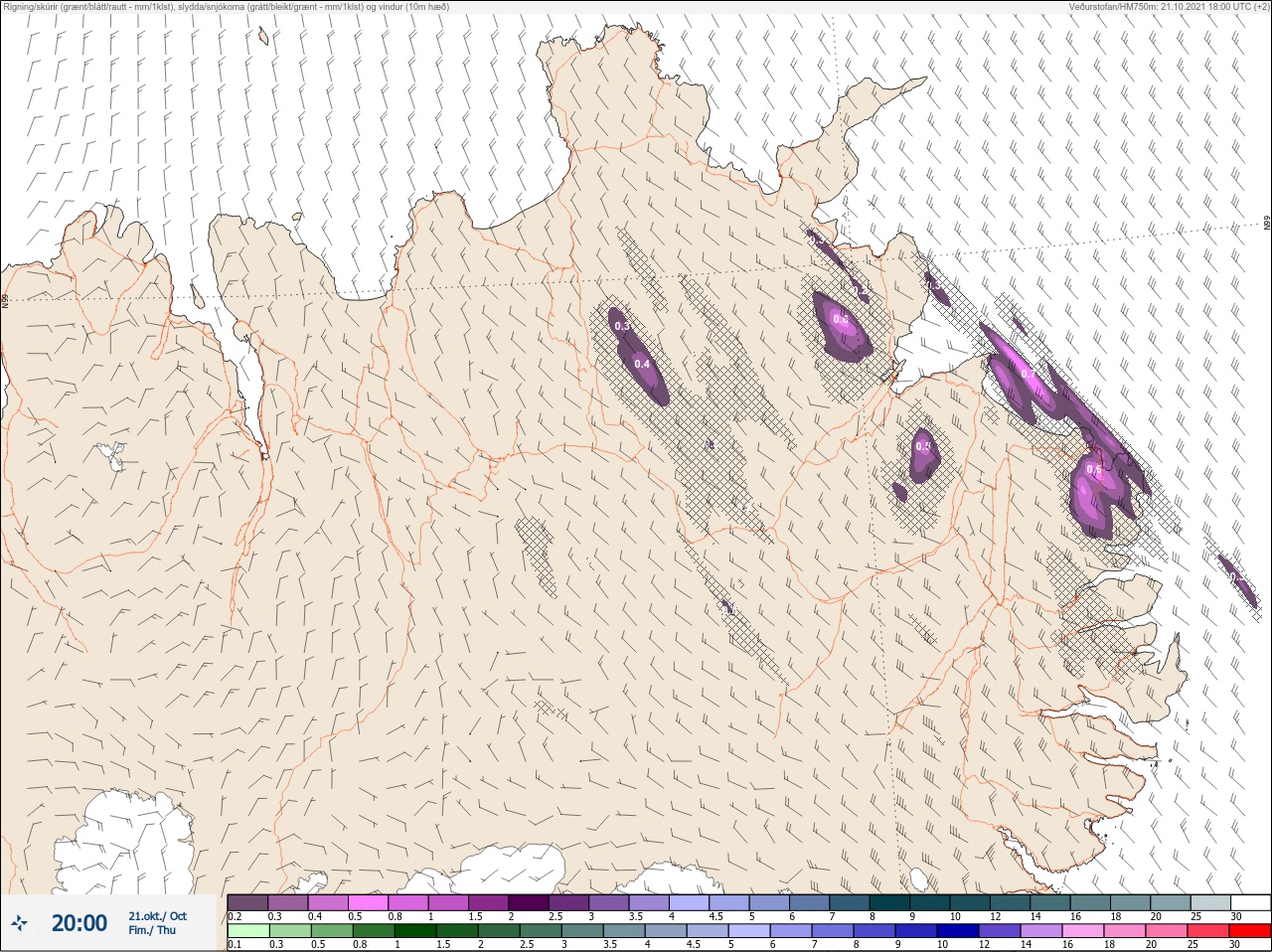Select the dull purple swatch above the 0.2 label

tap(247, 902)
